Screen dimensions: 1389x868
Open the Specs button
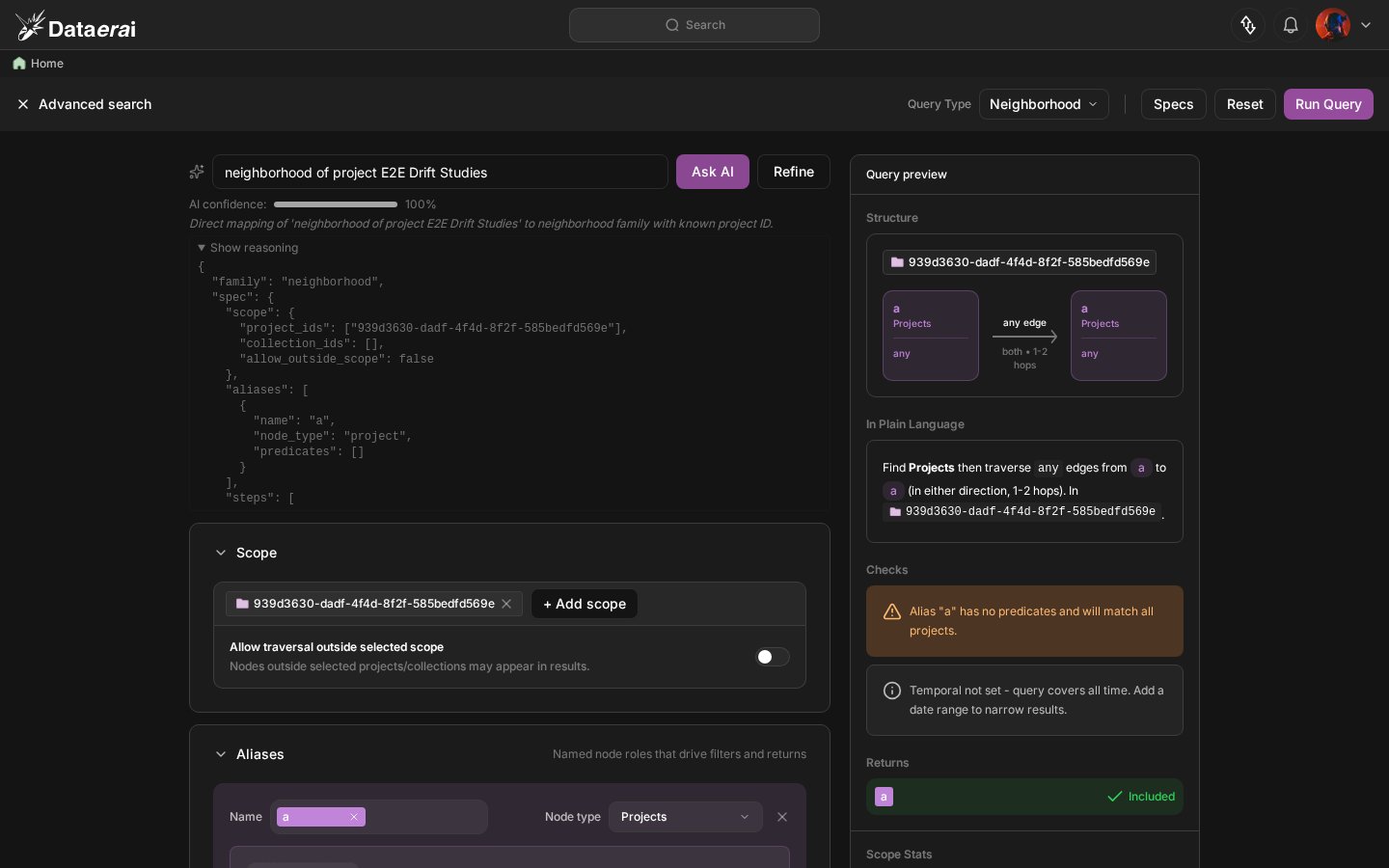pyautogui.click(x=1173, y=104)
